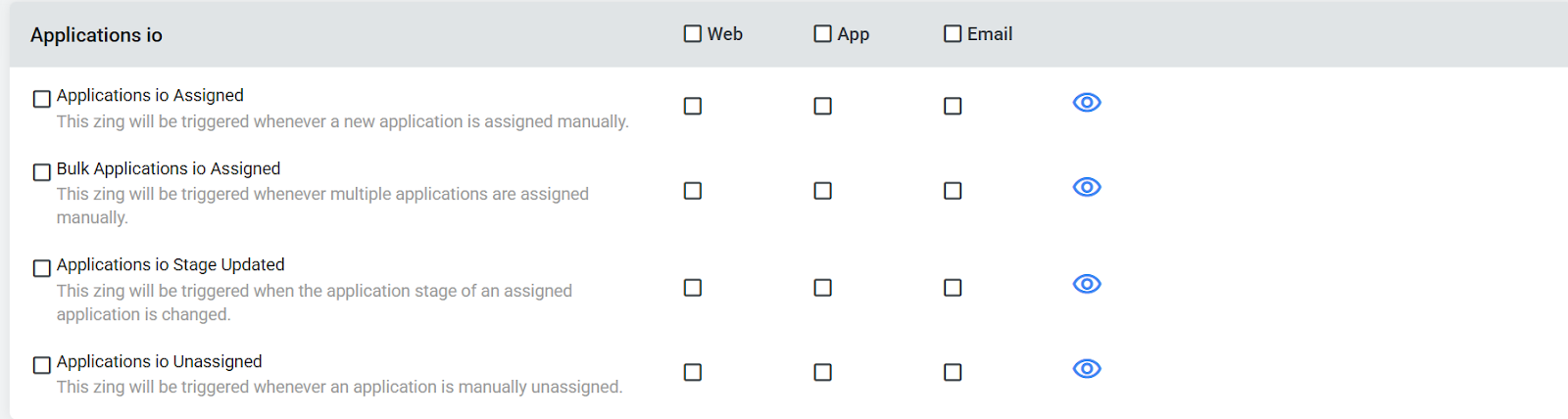The image size is (1568, 419).
Task: Click the Applications io Stage Updated label
Action: (171, 264)
